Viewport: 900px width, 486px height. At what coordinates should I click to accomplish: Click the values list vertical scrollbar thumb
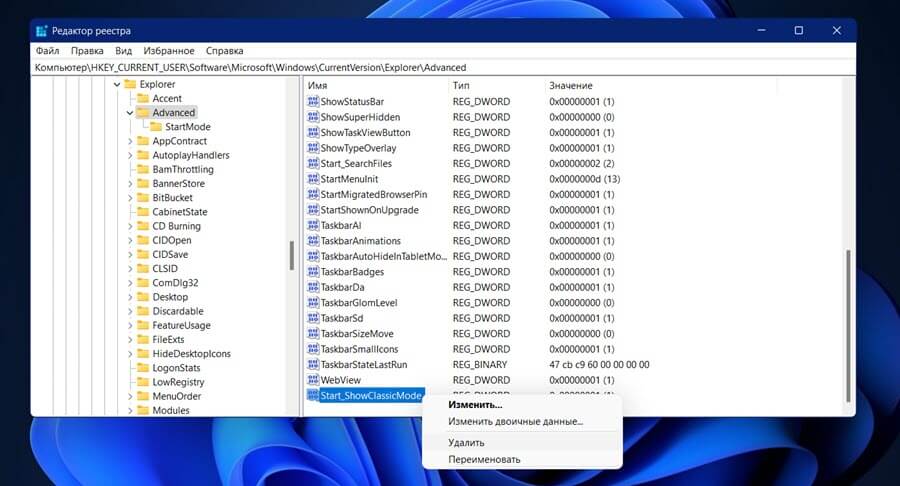click(x=848, y=325)
